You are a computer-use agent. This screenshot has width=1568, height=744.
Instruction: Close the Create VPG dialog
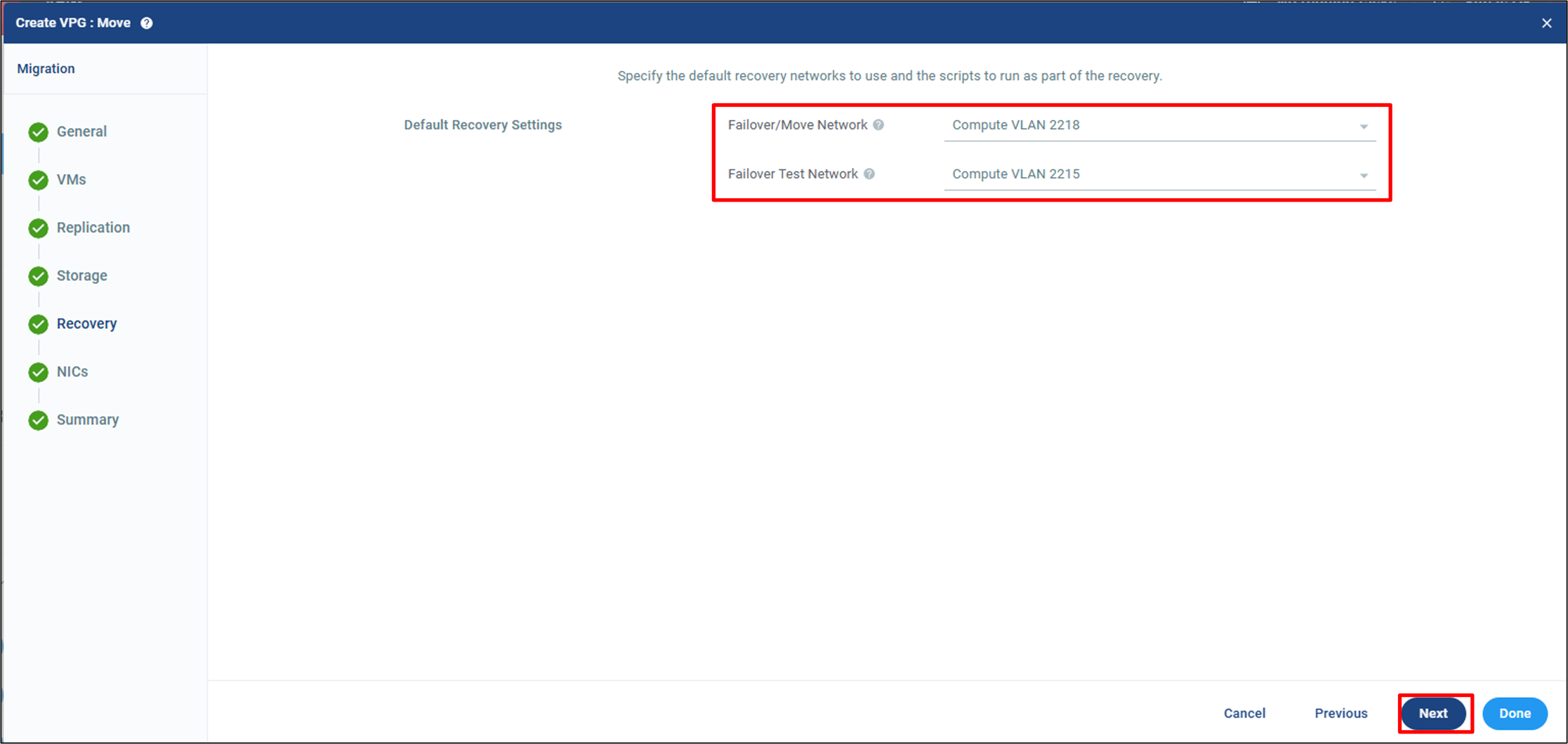tap(1546, 23)
